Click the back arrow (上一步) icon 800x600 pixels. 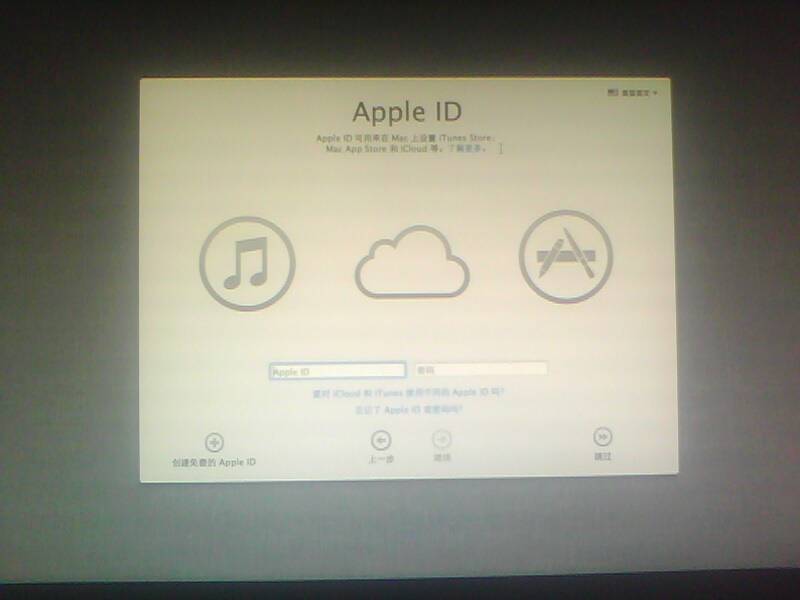[x=380, y=438]
